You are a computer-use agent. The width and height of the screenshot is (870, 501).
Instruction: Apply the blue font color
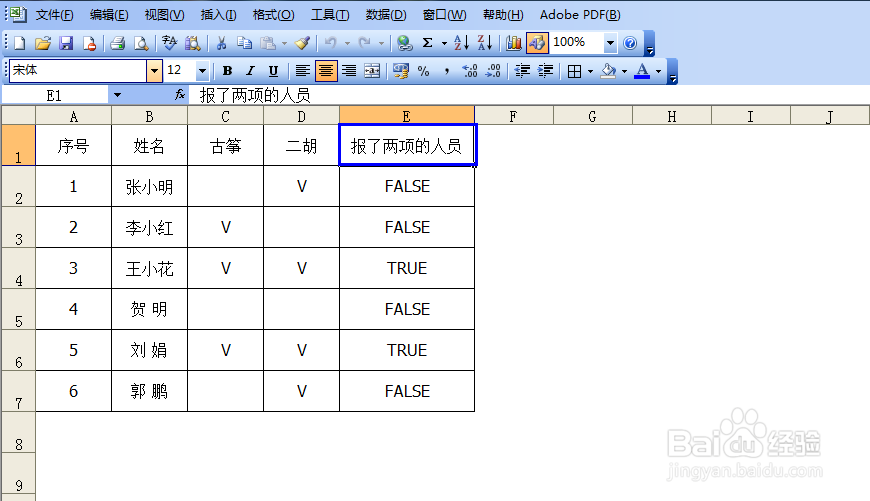(642, 71)
